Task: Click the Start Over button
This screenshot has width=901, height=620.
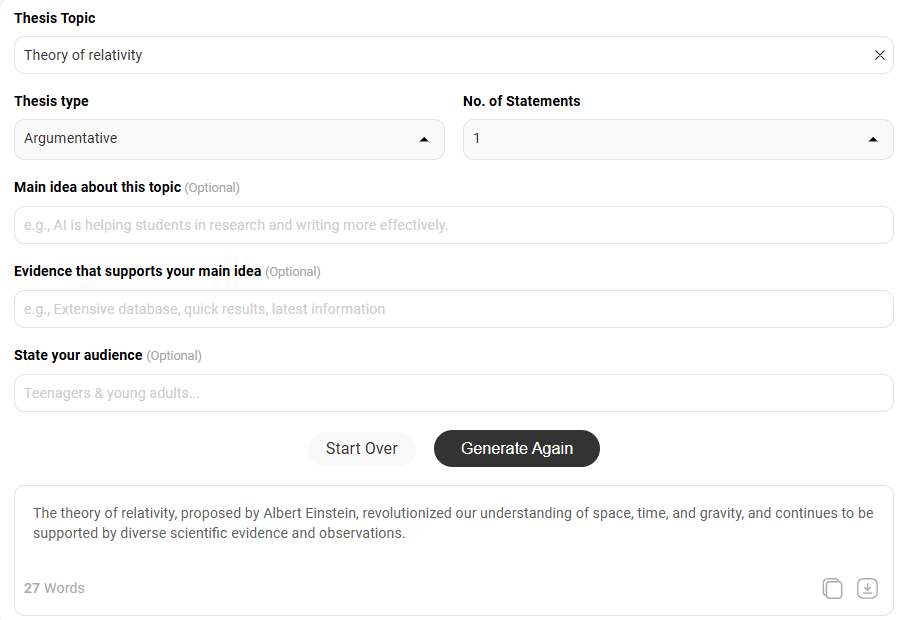Action: pos(361,449)
